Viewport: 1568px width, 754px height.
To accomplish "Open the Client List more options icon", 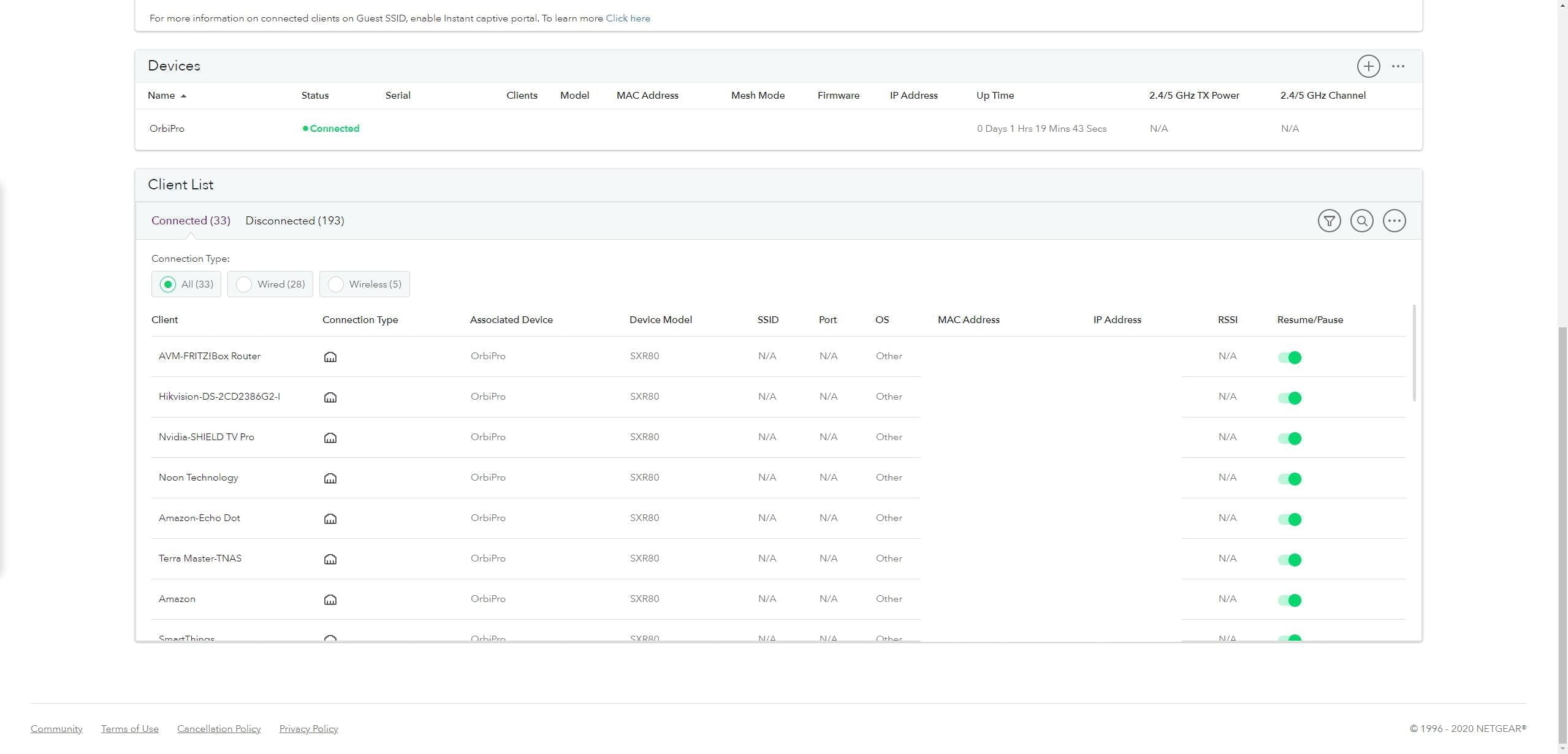I will pyautogui.click(x=1394, y=221).
